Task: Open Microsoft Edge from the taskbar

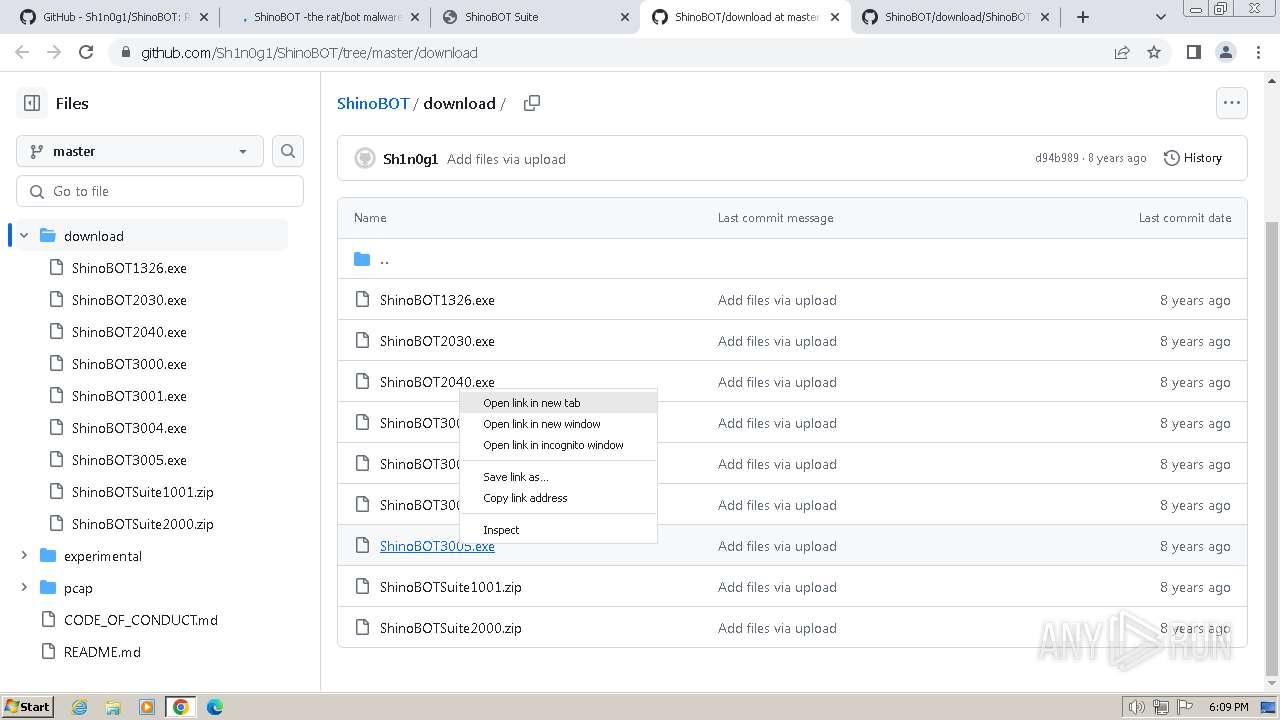Action: (x=214, y=707)
